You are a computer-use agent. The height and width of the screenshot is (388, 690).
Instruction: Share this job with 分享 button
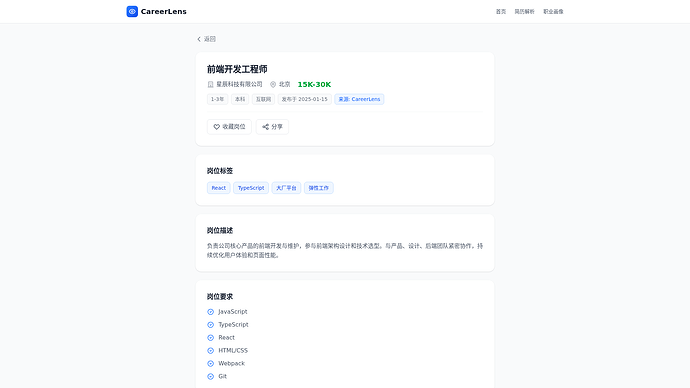[272, 127]
